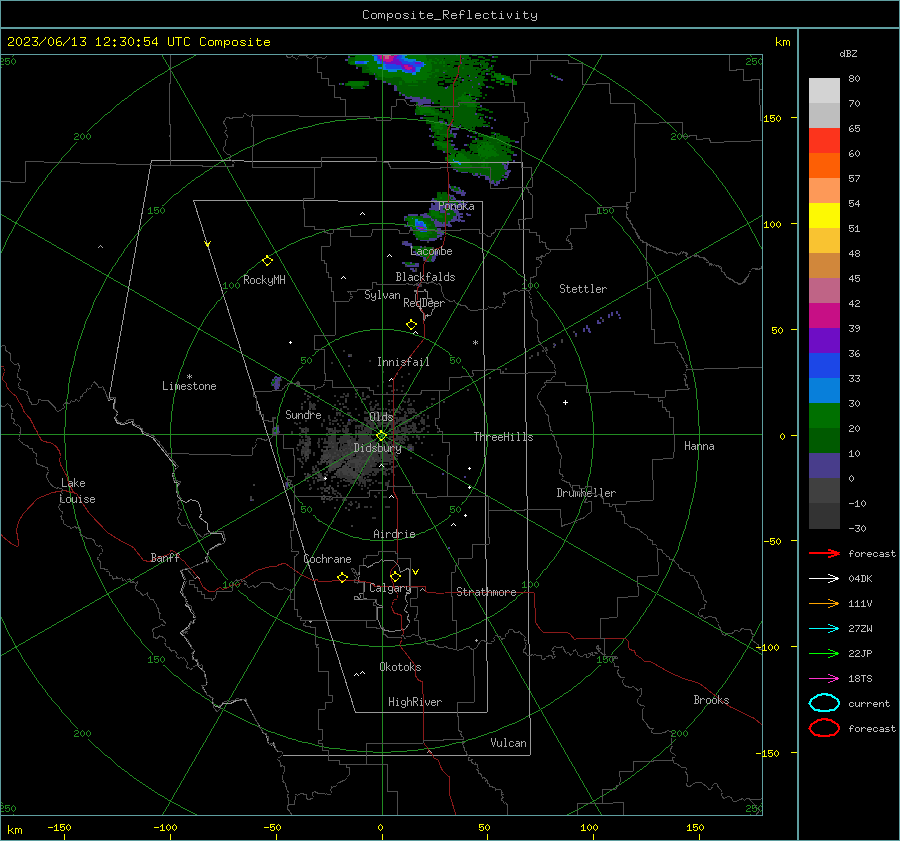Pick the red swatch between 65 and 60
900x841 pixels.
[x=824, y=141]
